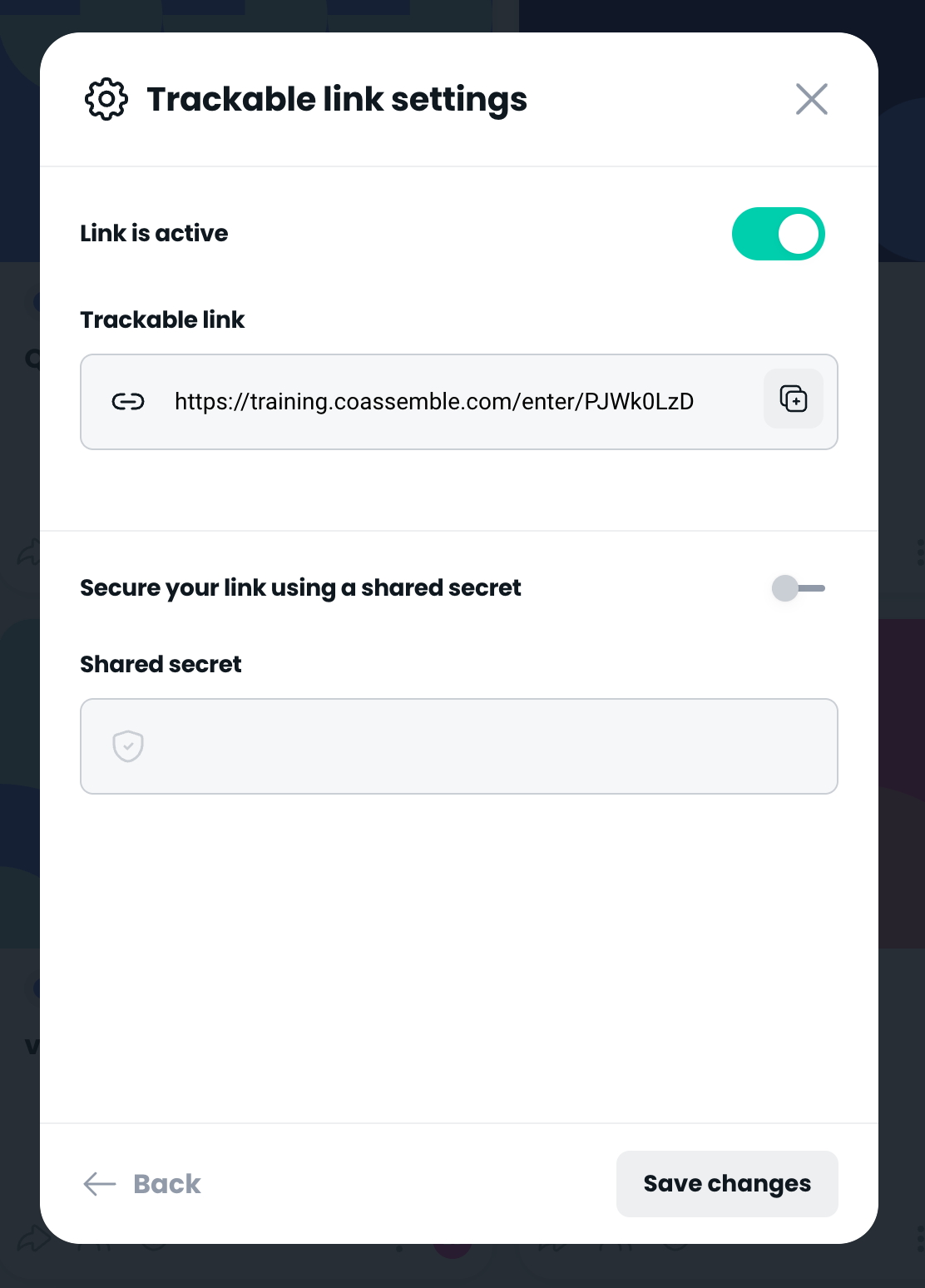Focus the Shared secret input box
The height and width of the screenshot is (1288, 925).
[482, 746]
